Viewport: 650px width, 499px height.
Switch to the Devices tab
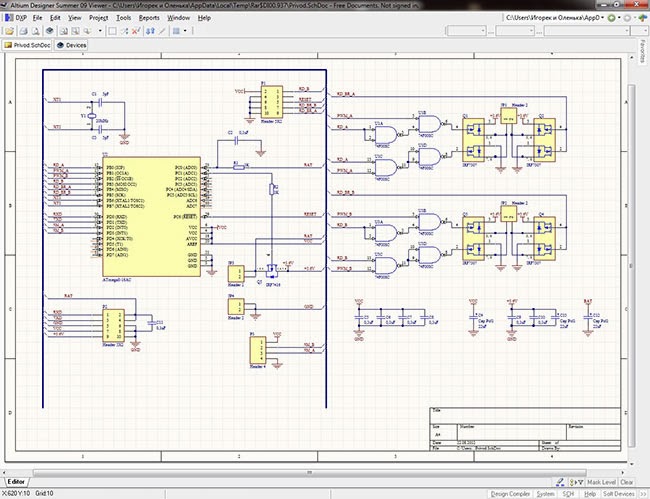coord(71,45)
